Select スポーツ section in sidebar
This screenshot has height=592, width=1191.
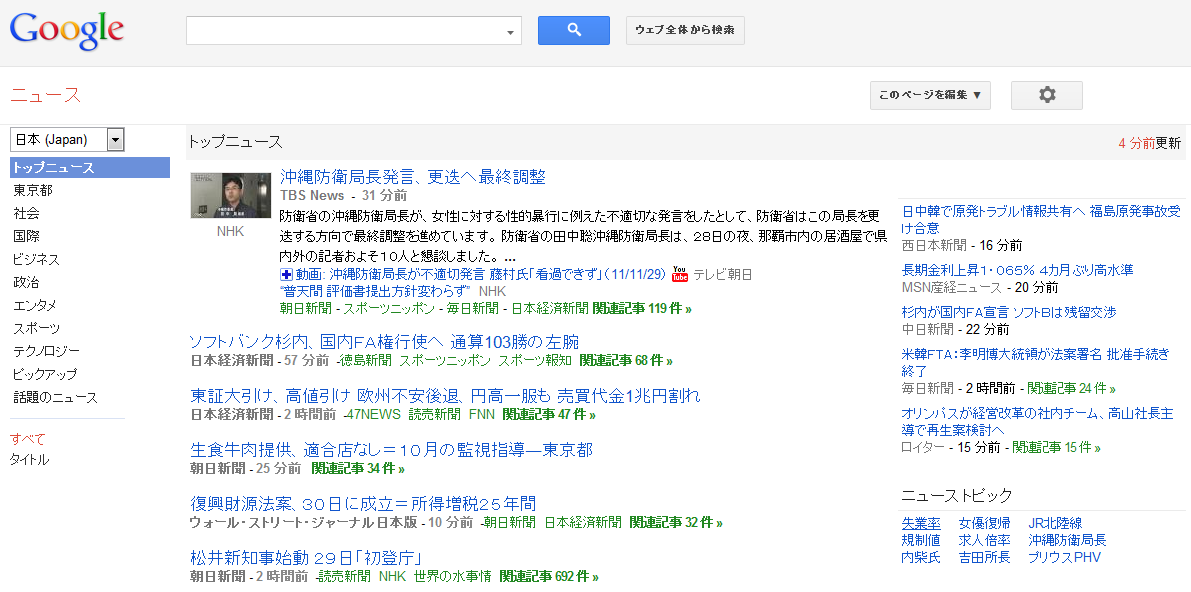tap(36, 328)
